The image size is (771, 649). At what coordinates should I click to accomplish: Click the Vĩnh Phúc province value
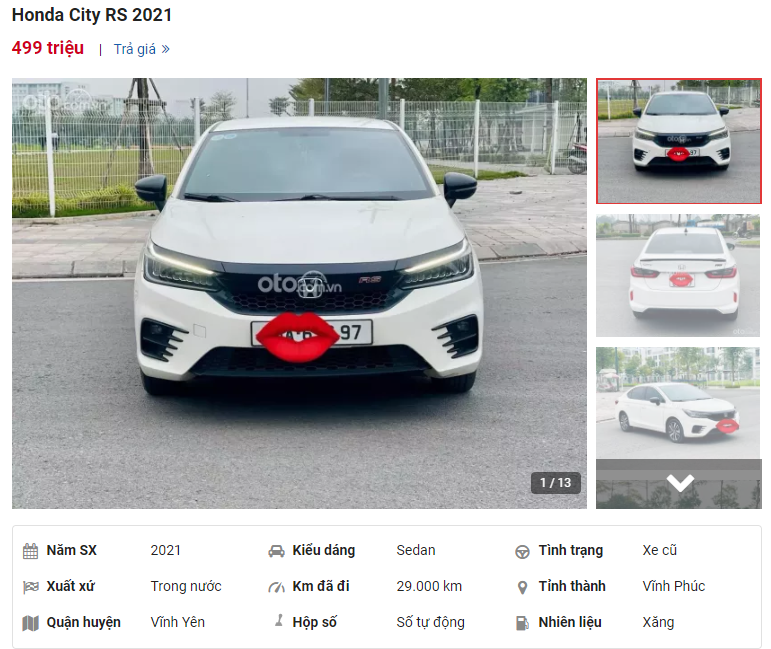674,586
